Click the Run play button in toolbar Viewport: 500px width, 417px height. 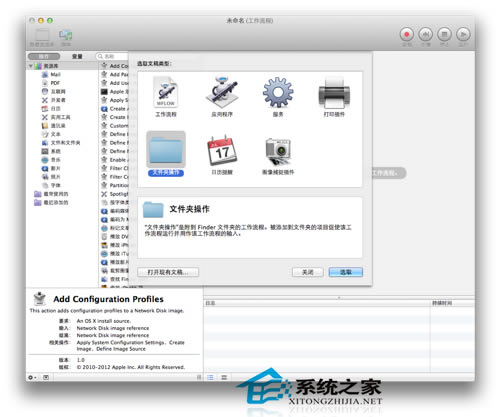point(463,34)
